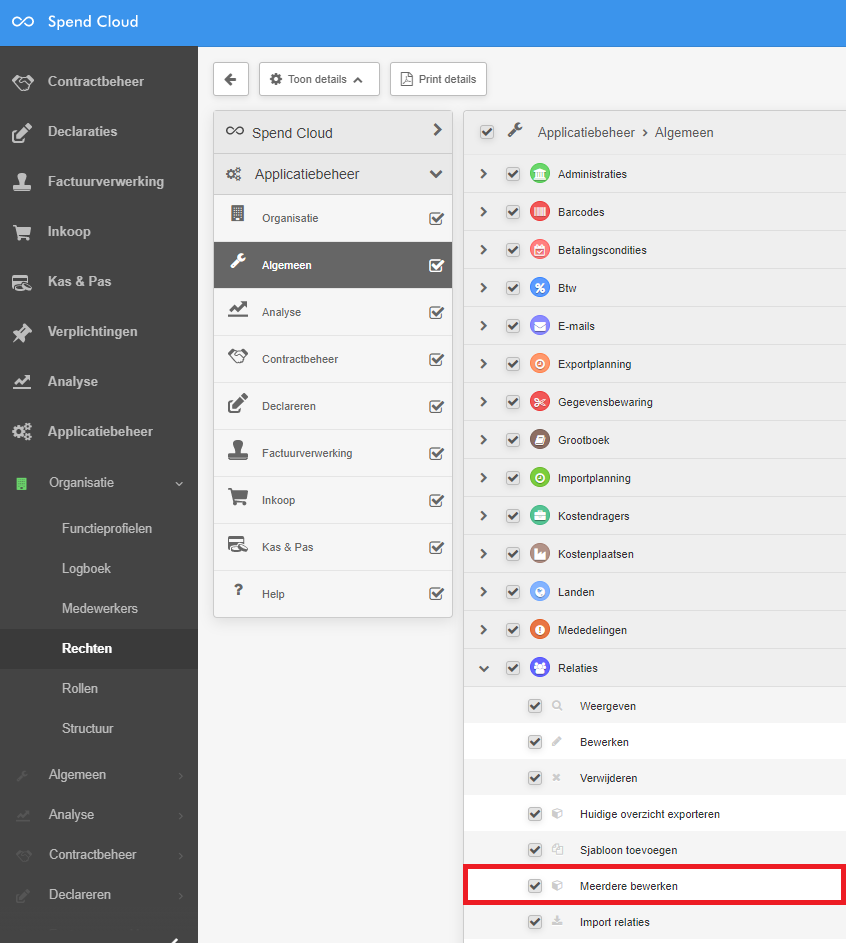Open Structuur in the sidebar
The image size is (846, 943).
pyautogui.click(x=88, y=728)
